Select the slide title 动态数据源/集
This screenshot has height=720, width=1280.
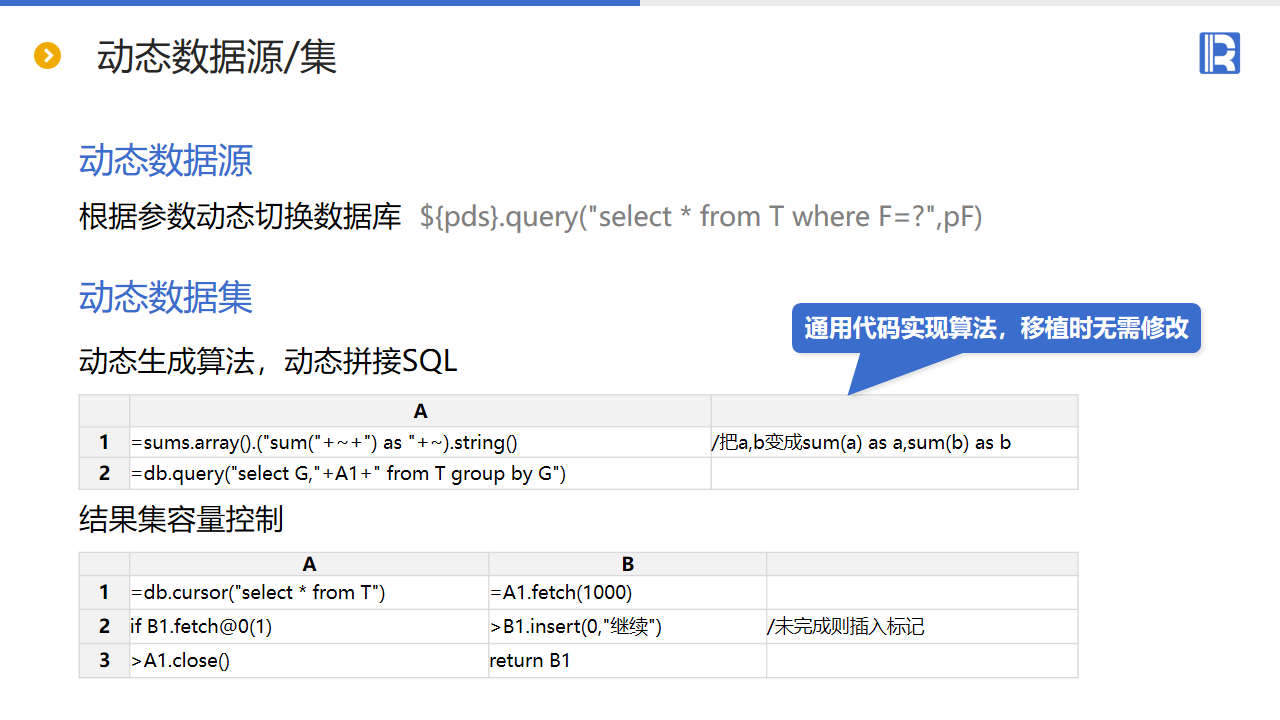[216, 57]
